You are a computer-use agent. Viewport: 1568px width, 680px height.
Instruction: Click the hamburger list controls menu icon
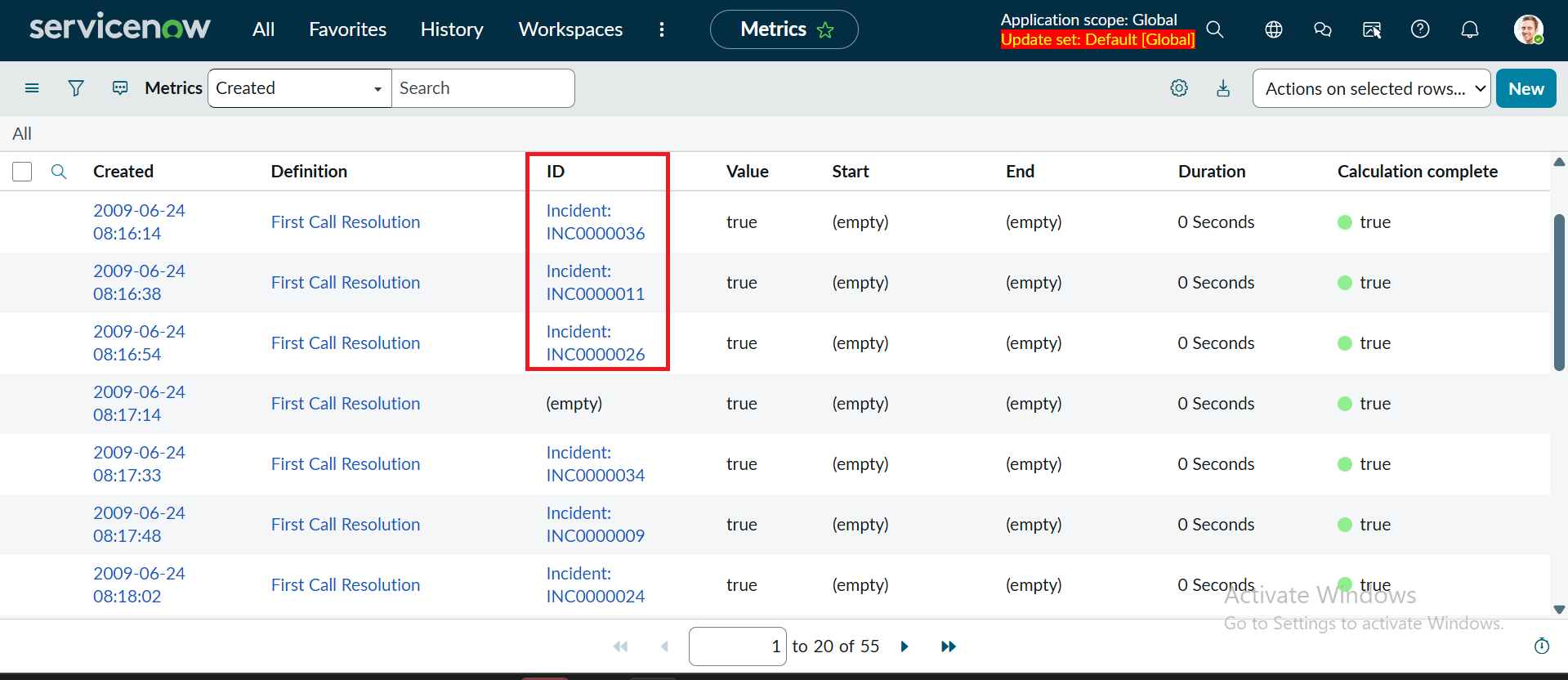pos(32,88)
